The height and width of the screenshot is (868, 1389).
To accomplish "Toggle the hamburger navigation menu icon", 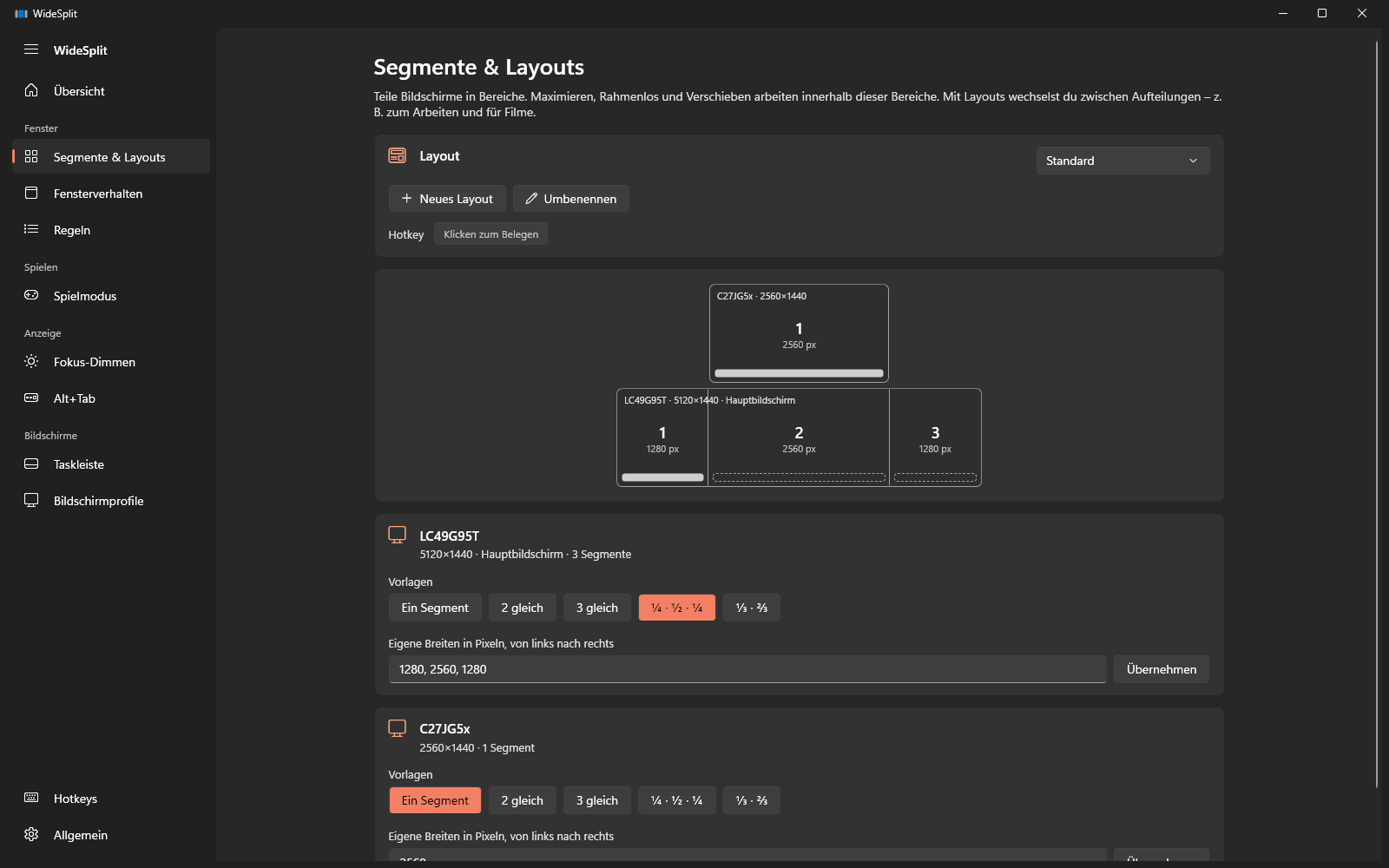I will pos(31,49).
